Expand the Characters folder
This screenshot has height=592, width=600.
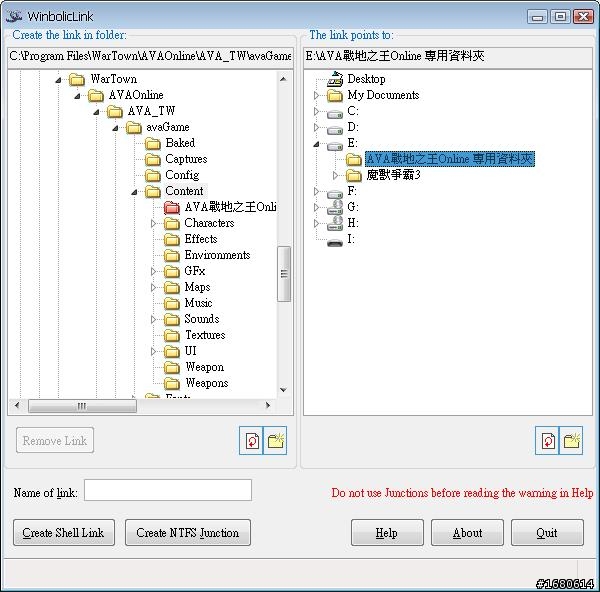pyautogui.click(x=153, y=223)
